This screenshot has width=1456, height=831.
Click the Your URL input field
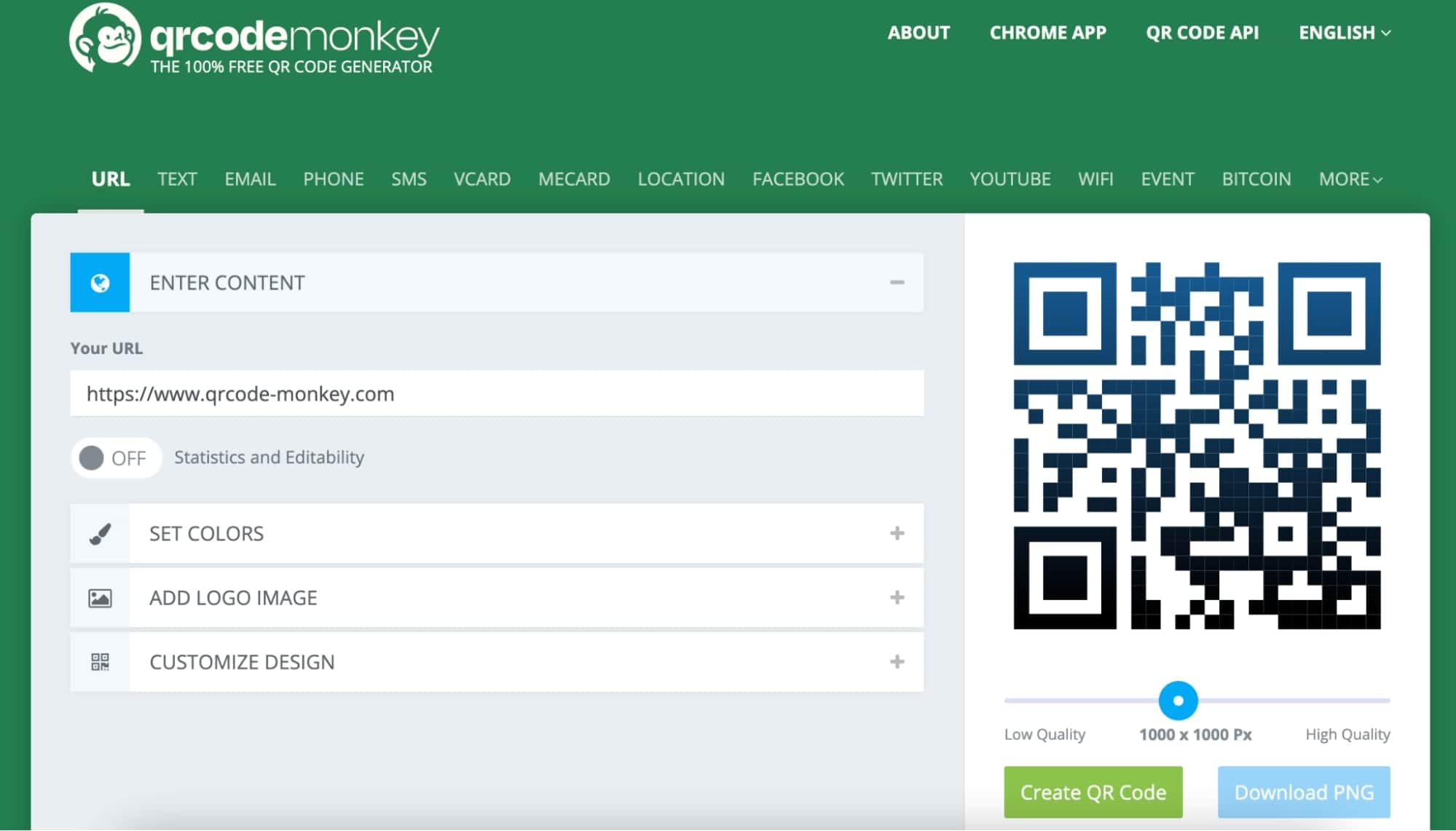[x=495, y=393]
